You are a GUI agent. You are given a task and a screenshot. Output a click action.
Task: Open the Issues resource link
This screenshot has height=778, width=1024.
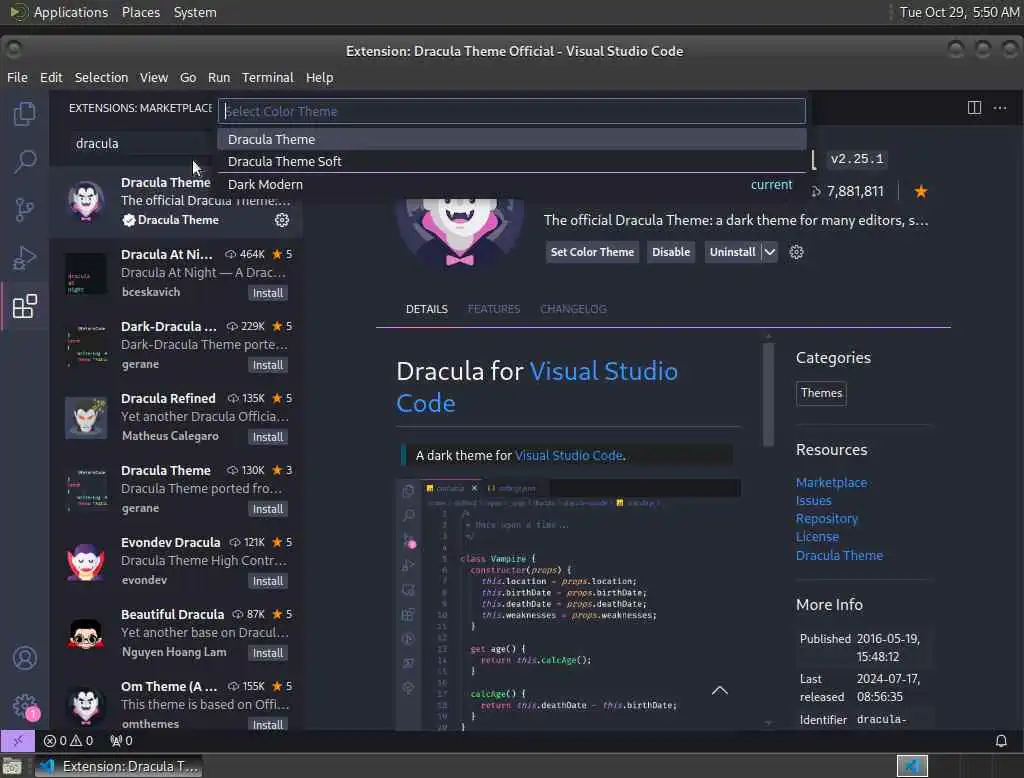pos(813,500)
